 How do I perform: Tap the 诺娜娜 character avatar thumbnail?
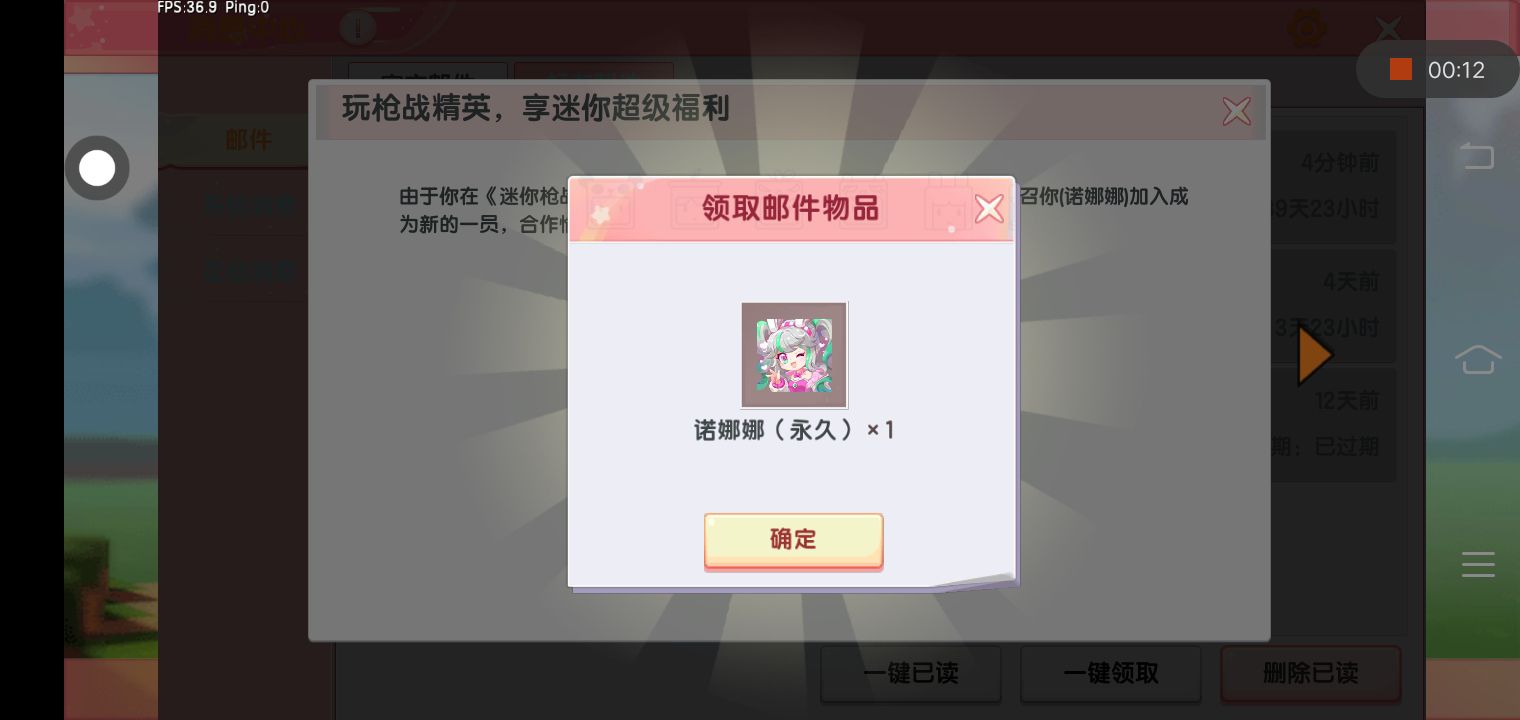pos(794,355)
